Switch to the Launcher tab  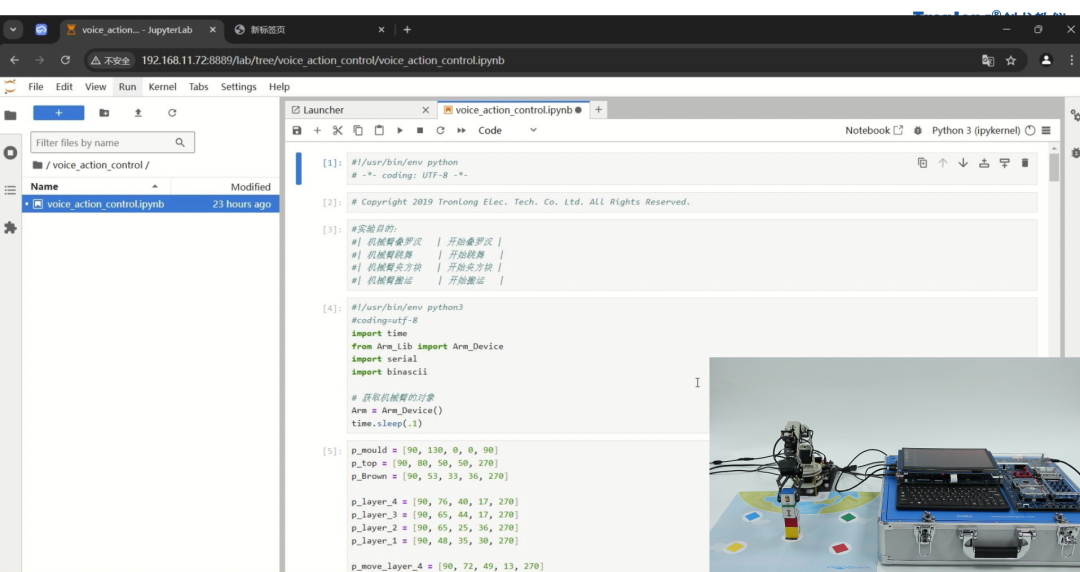(323, 110)
